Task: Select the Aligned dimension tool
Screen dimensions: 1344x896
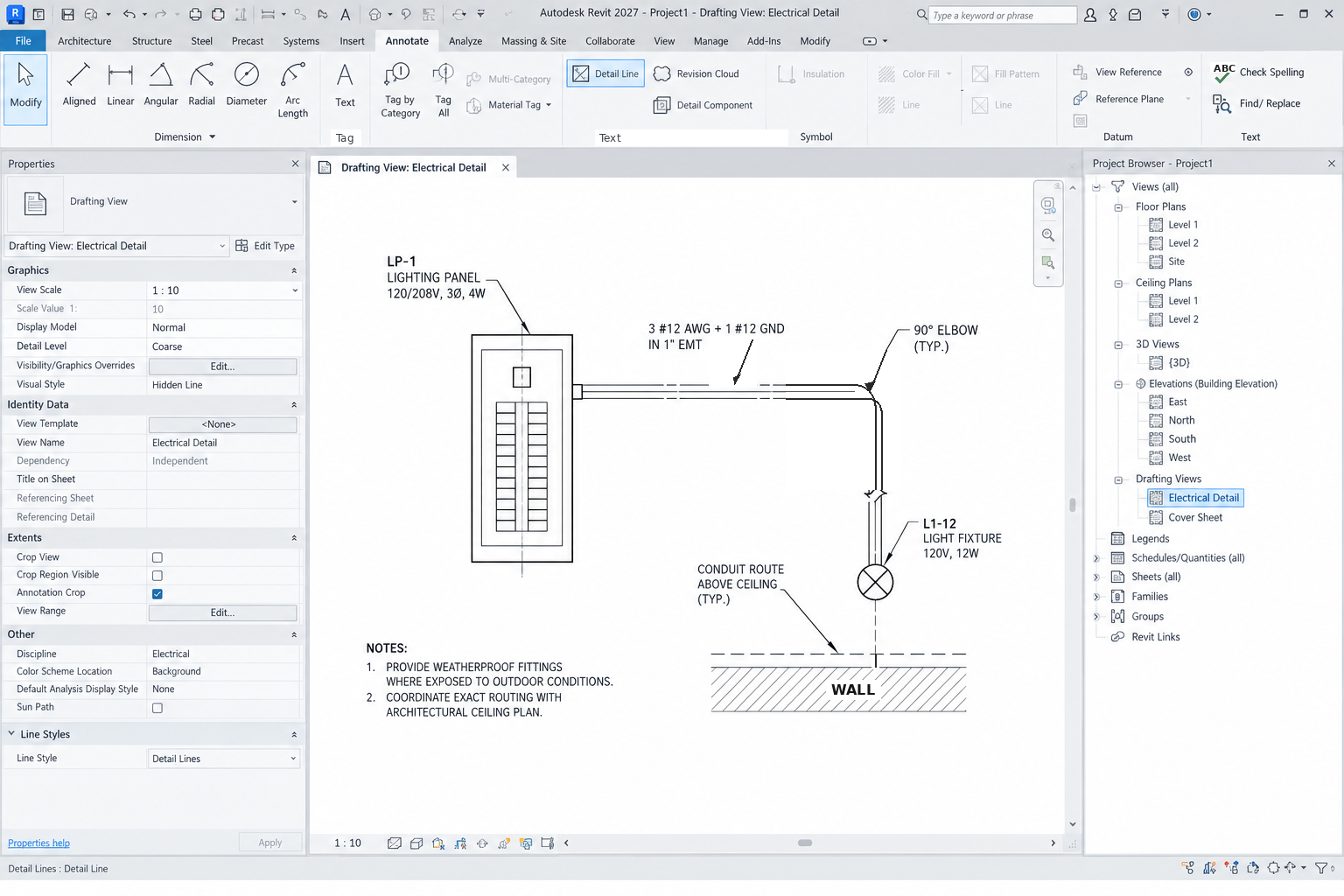Action: click(79, 85)
